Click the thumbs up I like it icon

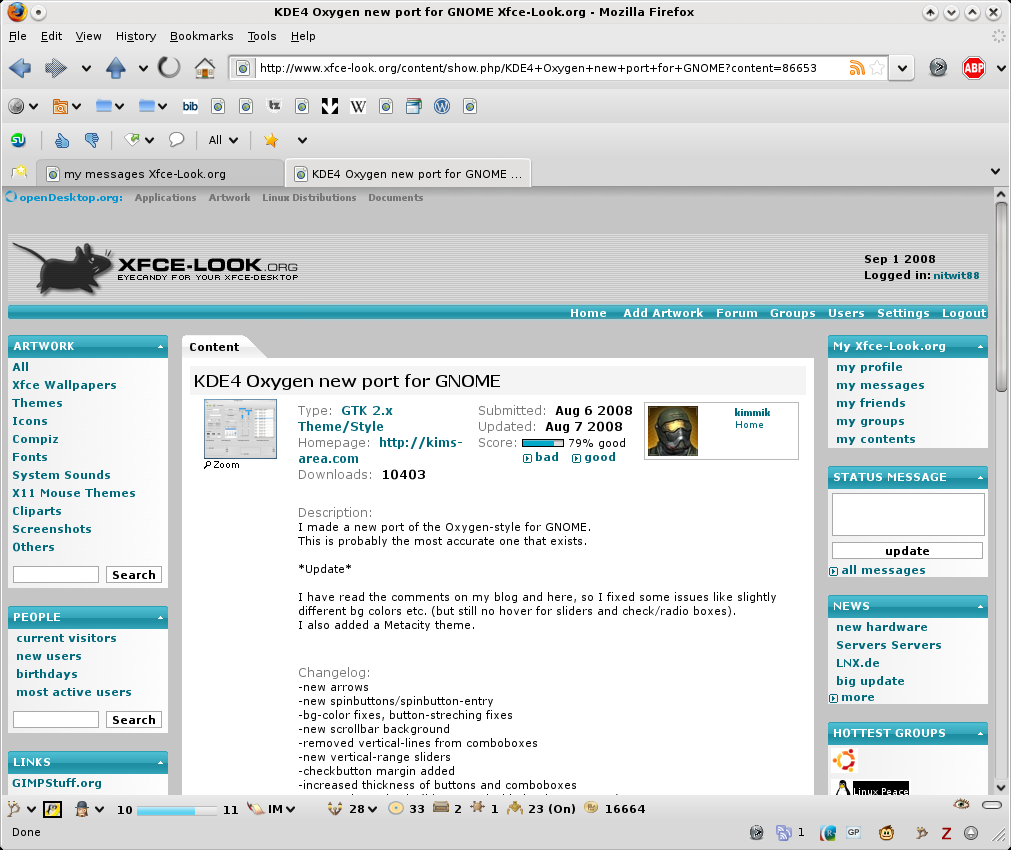click(62, 140)
